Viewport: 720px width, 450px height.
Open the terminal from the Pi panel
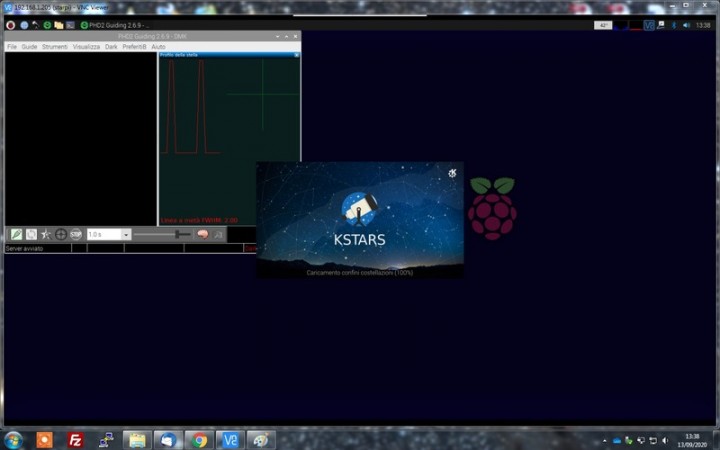(x=70, y=24)
